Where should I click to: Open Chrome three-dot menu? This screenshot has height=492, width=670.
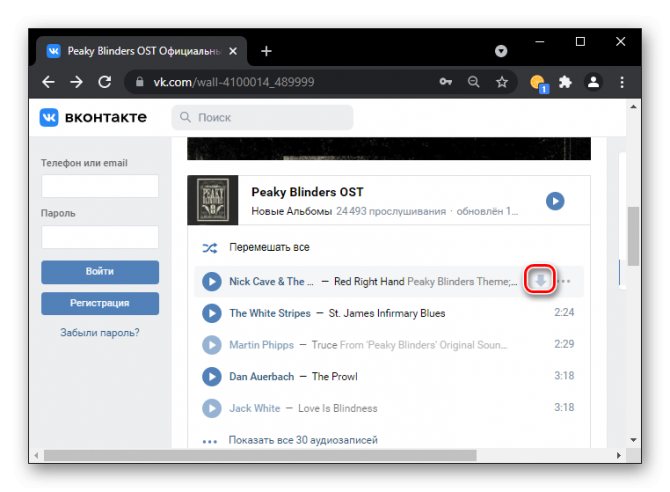622,82
